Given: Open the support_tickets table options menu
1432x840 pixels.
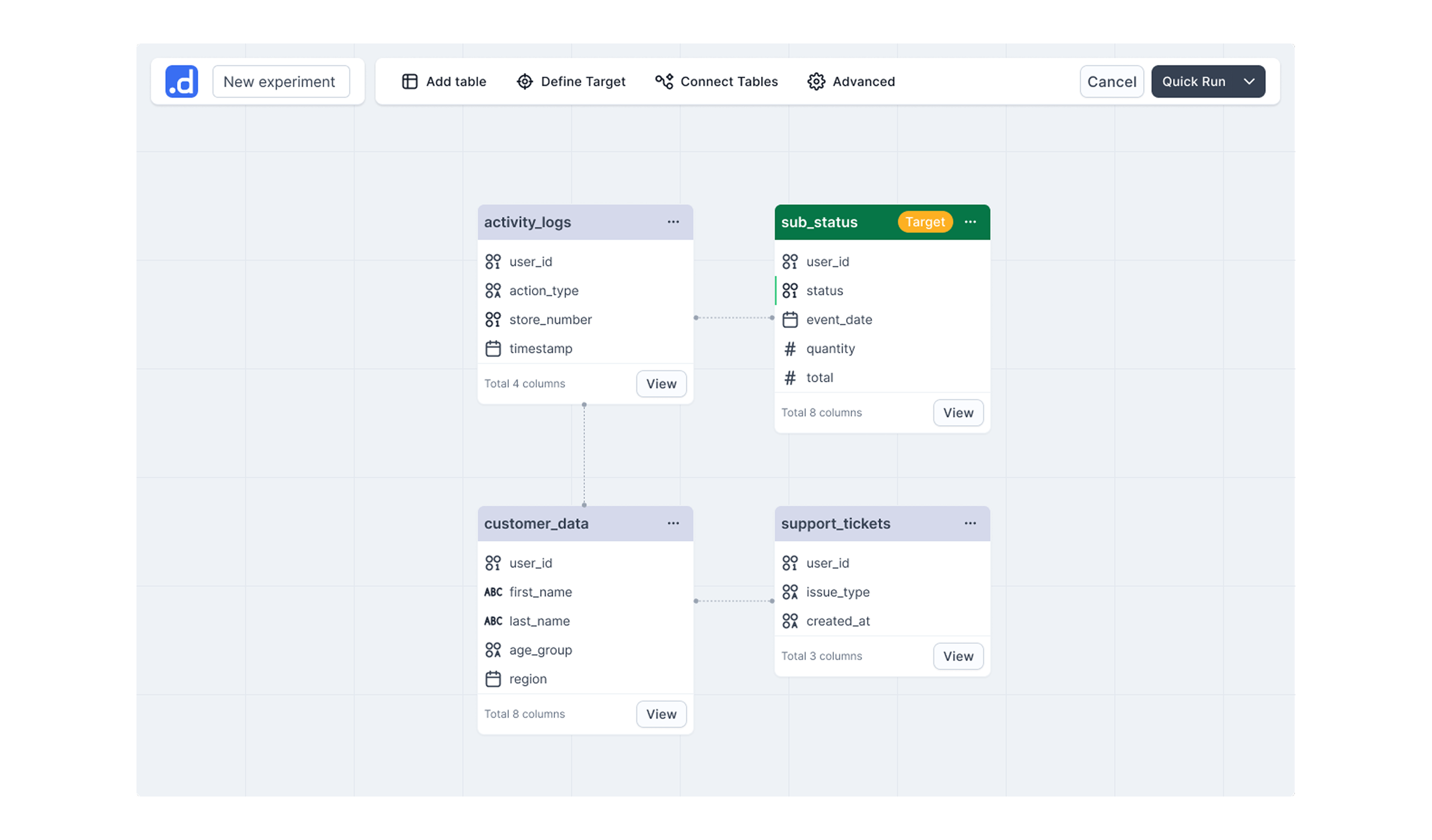Looking at the screenshot, I should [x=970, y=523].
